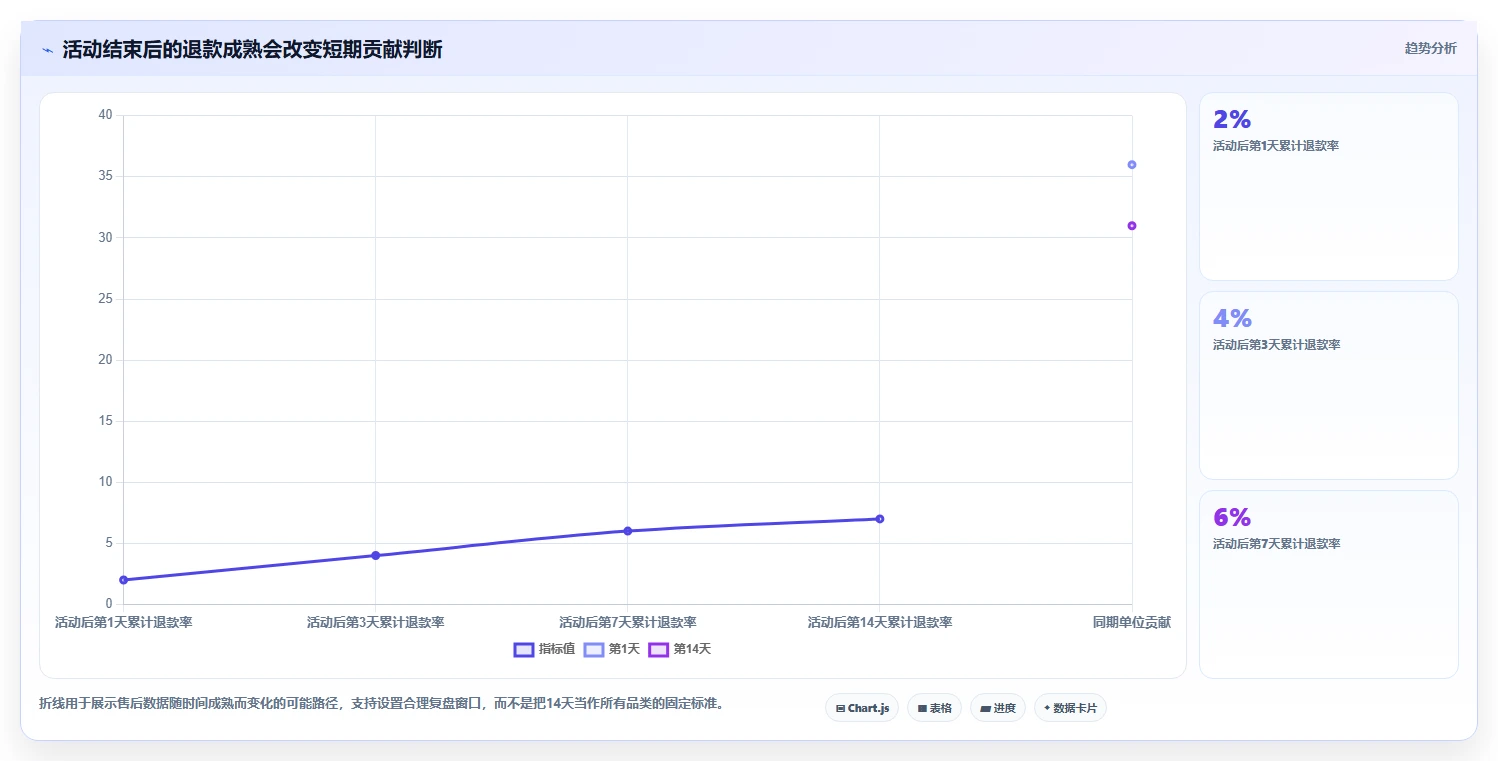
Task: Click the 表格 tag
Action: pyautogui.click(x=934, y=708)
